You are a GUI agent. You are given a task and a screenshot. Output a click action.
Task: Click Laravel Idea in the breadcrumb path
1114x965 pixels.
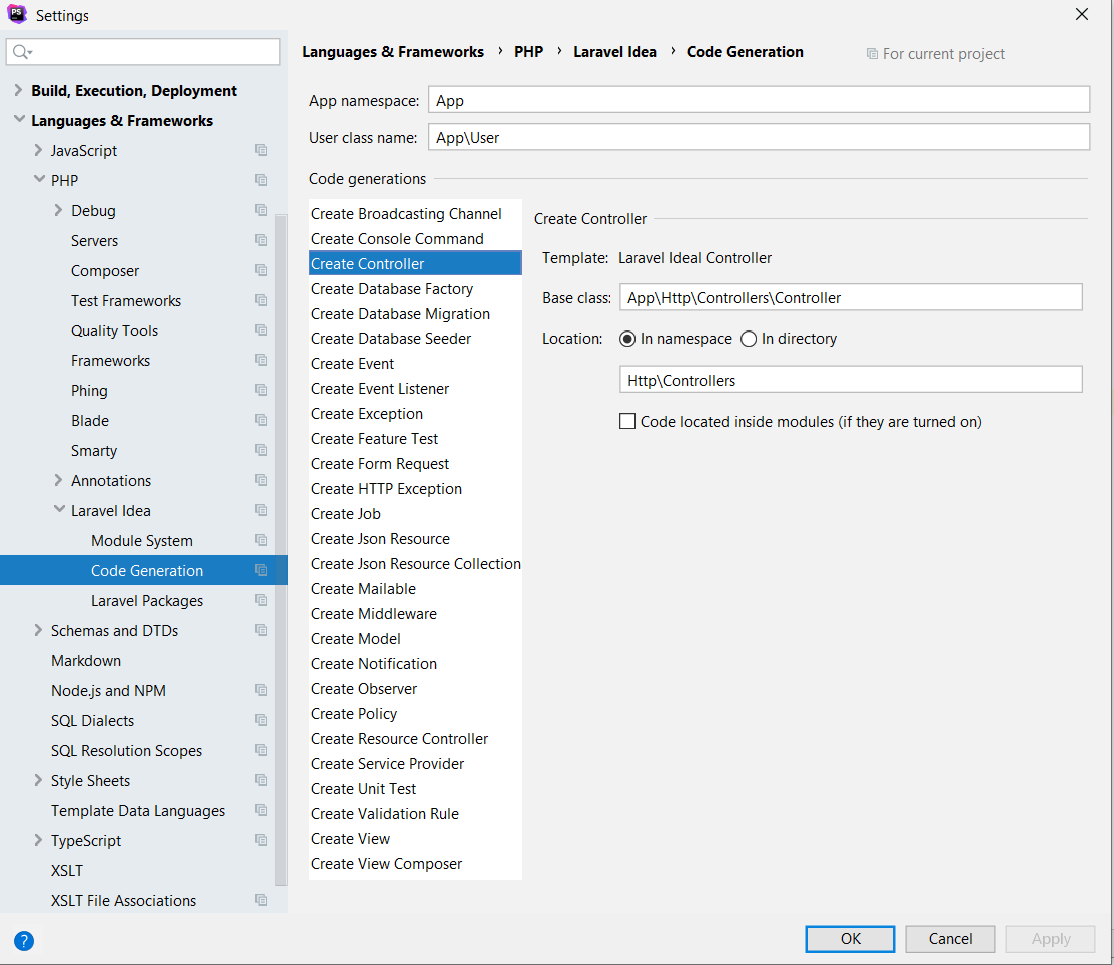615,52
